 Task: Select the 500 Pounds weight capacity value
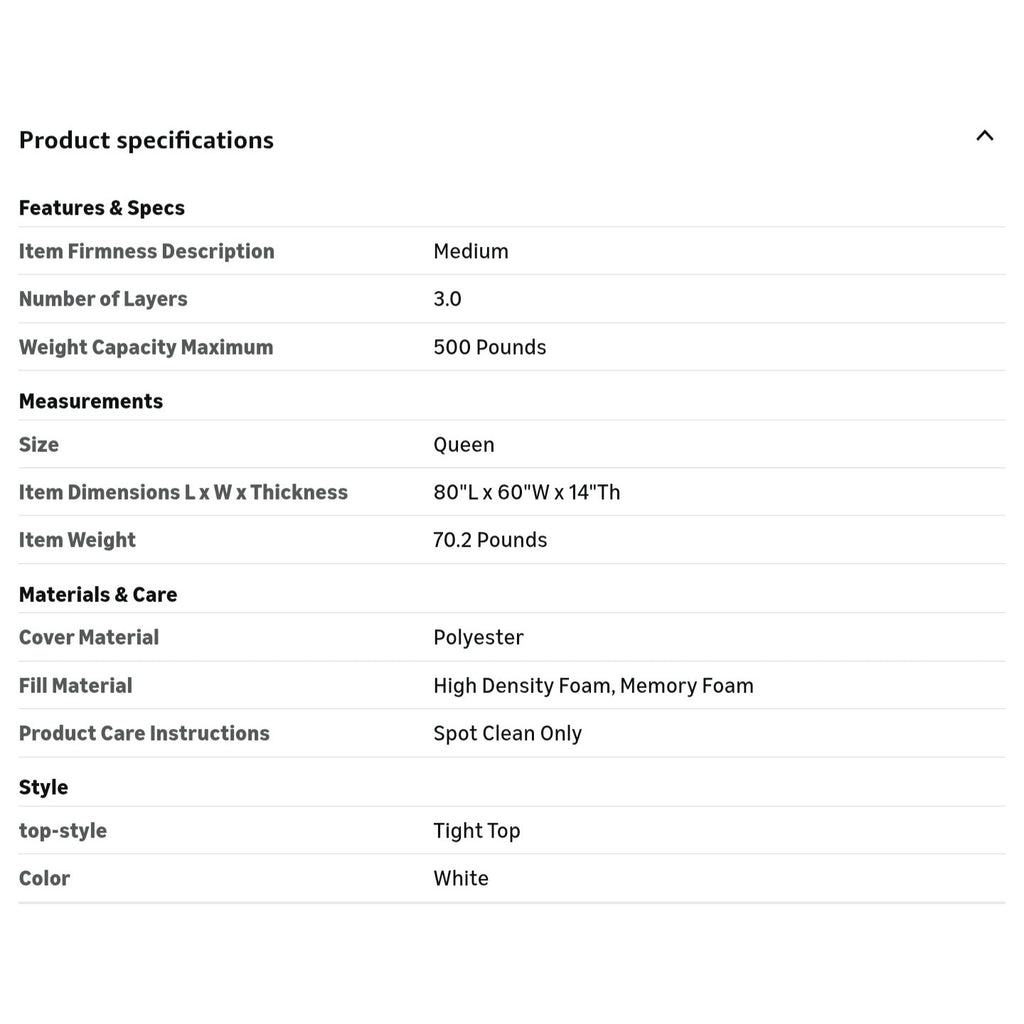490,347
